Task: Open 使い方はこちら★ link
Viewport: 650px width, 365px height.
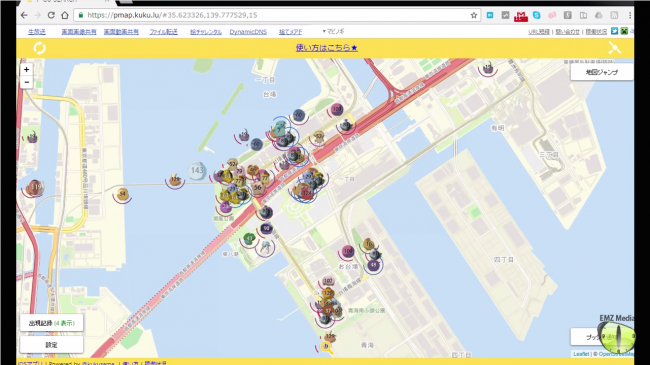Action: point(327,48)
